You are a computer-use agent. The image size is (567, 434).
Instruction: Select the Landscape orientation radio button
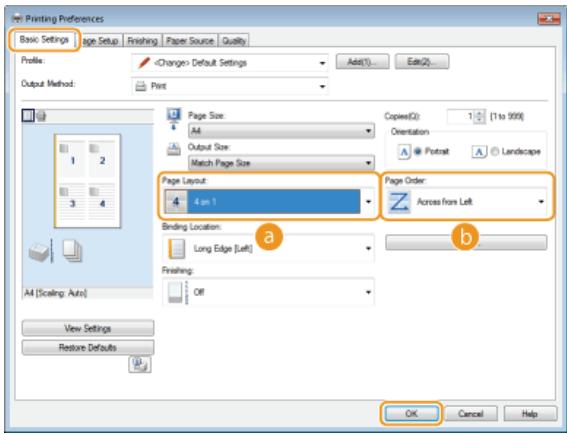point(495,152)
